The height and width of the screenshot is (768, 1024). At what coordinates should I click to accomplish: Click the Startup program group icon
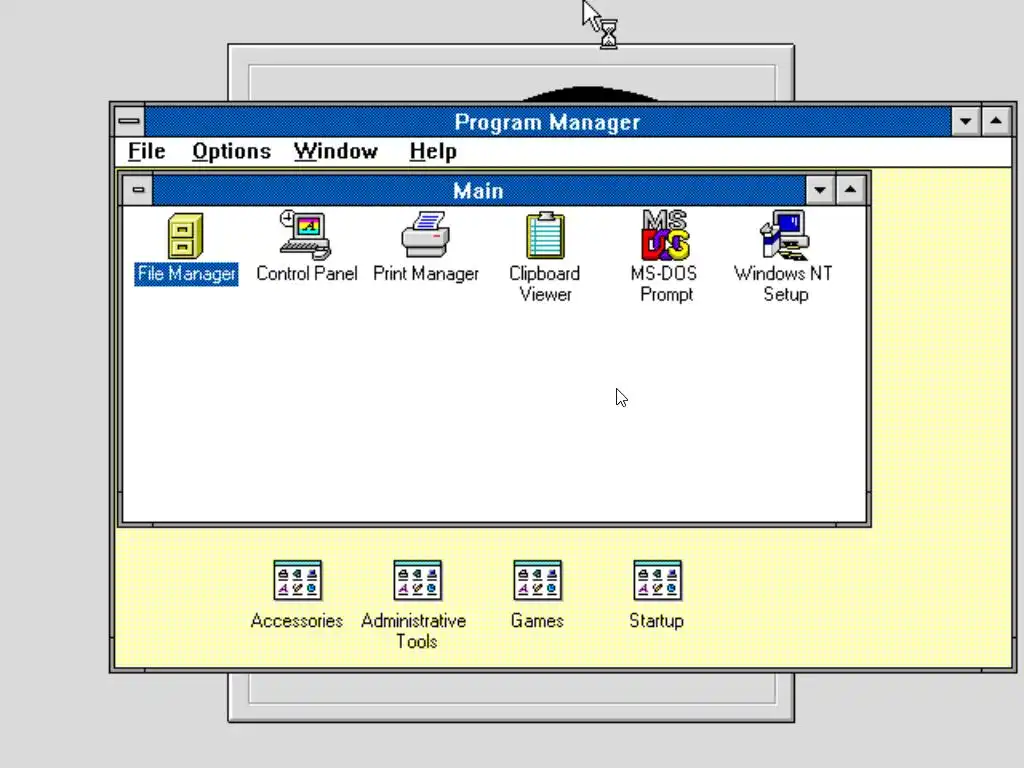coord(657,580)
